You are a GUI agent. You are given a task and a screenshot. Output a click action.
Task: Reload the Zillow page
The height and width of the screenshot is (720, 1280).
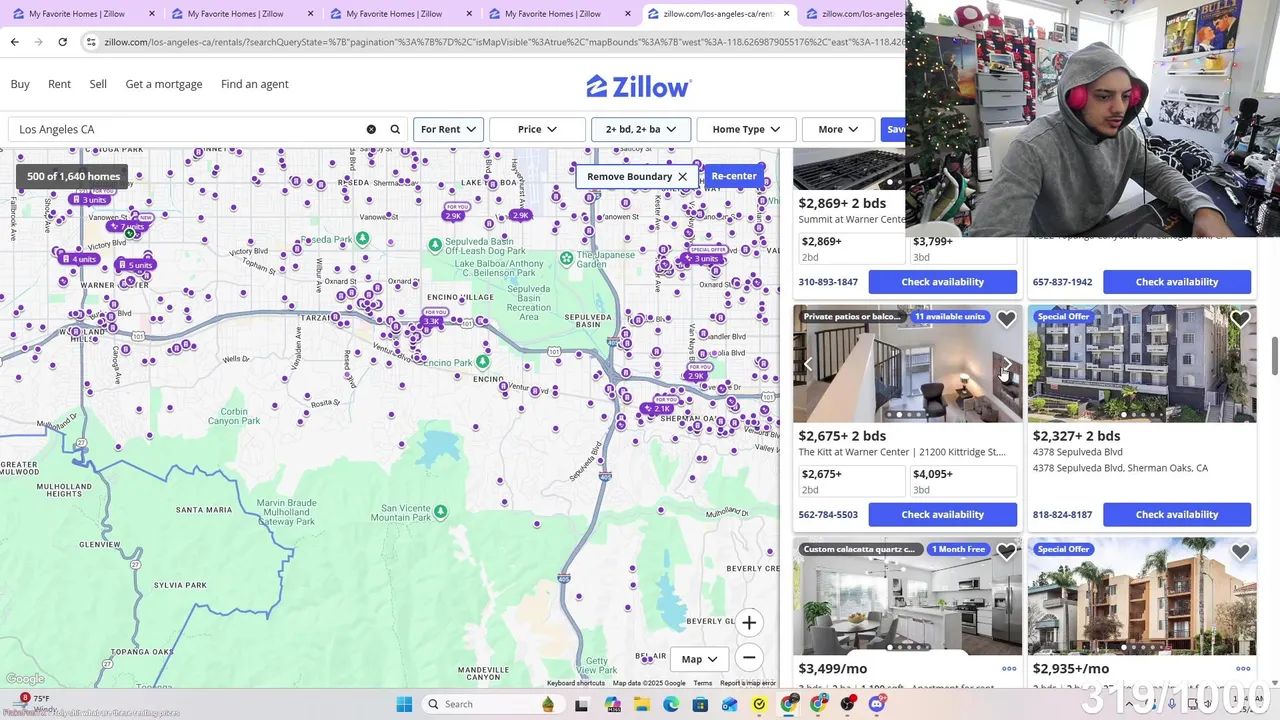62,42
